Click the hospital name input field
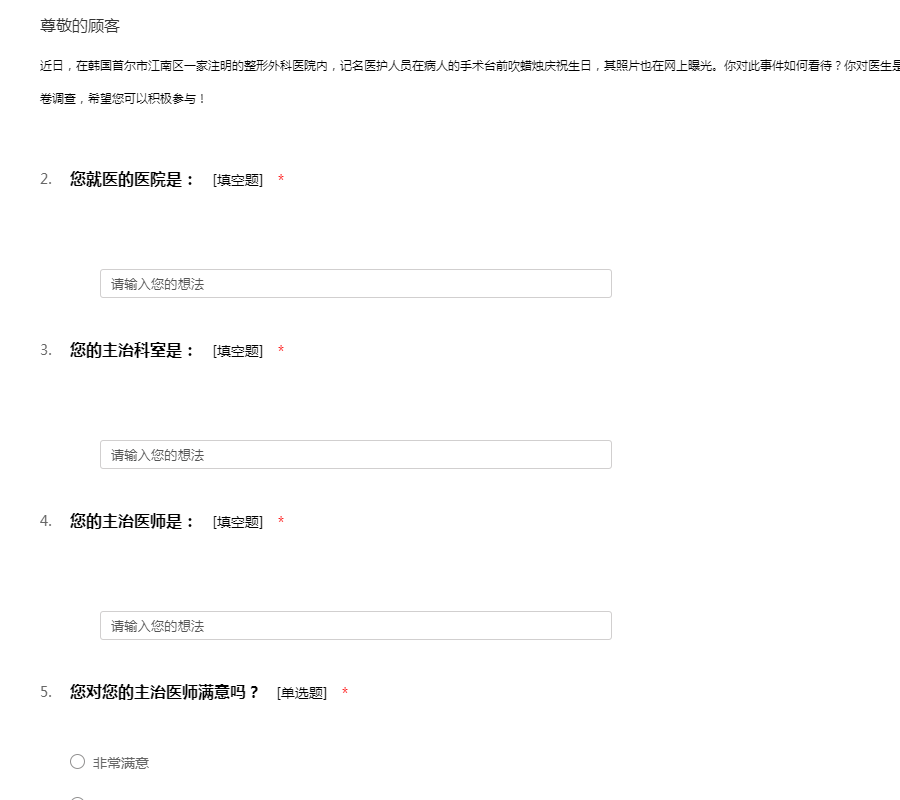The width and height of the screenshot is (900, 800). point(355,284)
